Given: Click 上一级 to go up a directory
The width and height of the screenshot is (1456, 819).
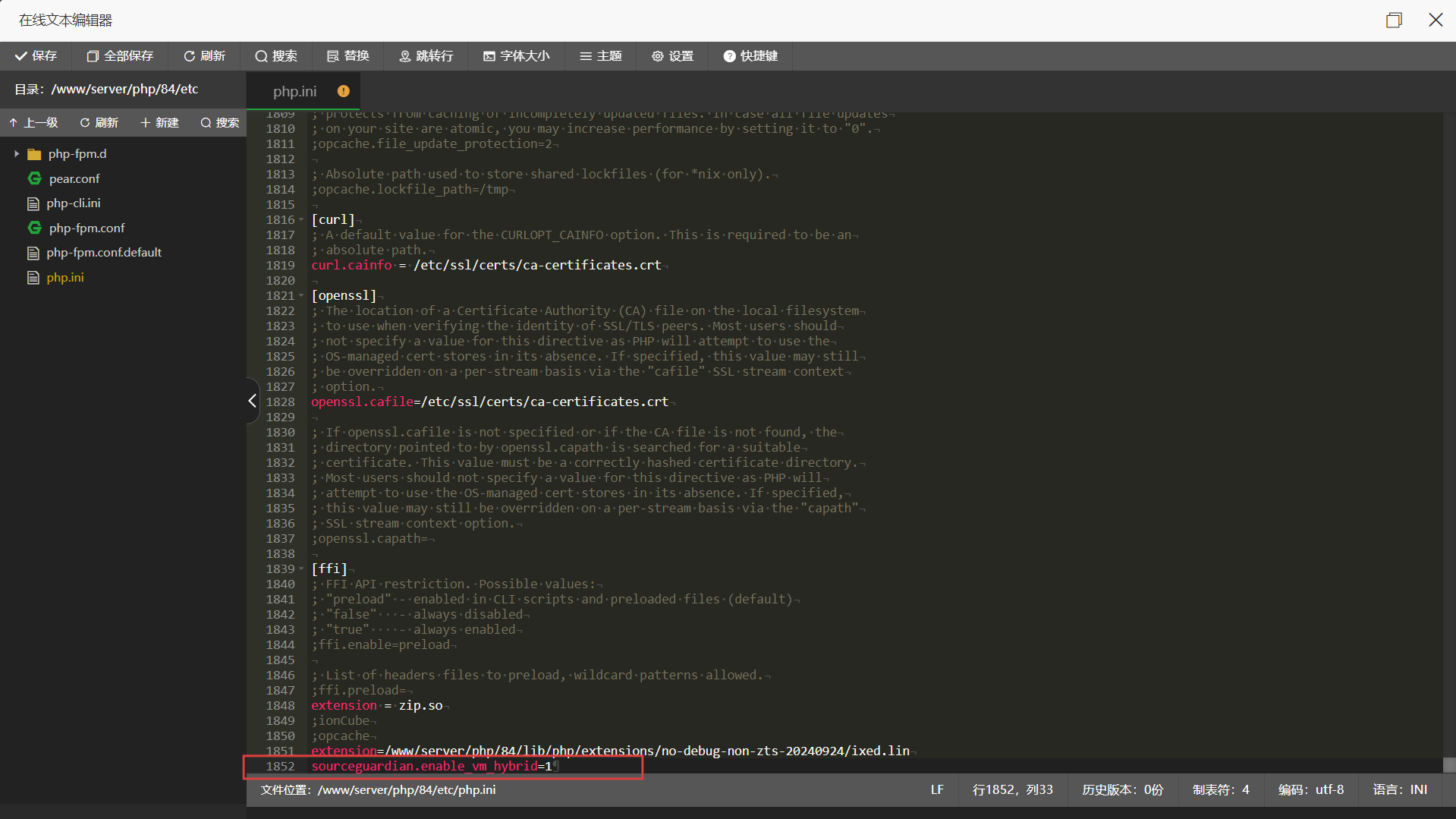Looking at the screenshot, I should (35, 122).
